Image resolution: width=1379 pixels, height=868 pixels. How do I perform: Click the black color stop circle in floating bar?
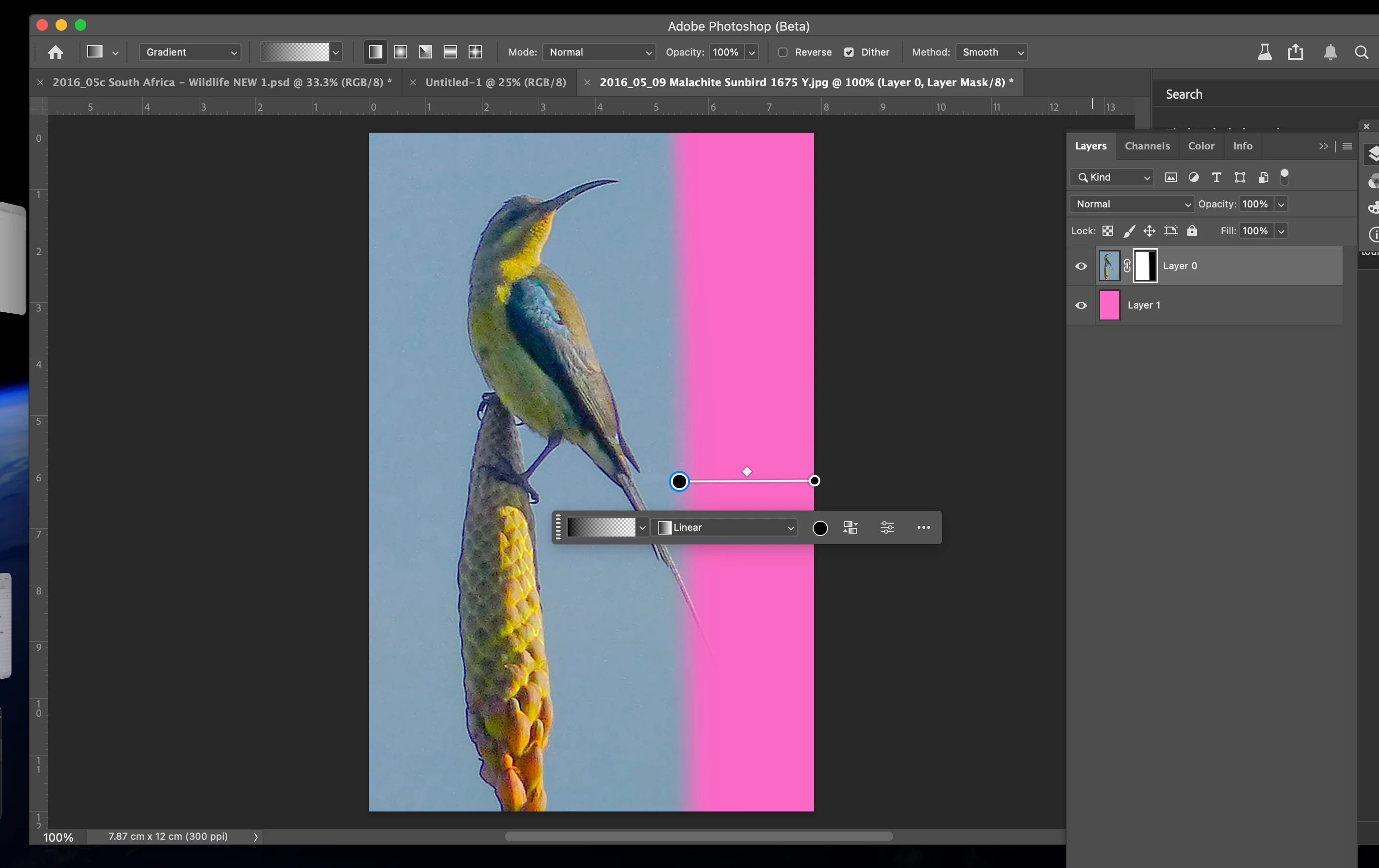point(819,528)
